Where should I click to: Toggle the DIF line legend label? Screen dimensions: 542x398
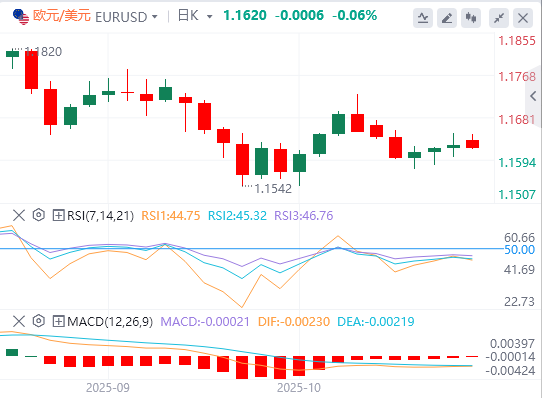pyautogui.click(x=294, y=322)
